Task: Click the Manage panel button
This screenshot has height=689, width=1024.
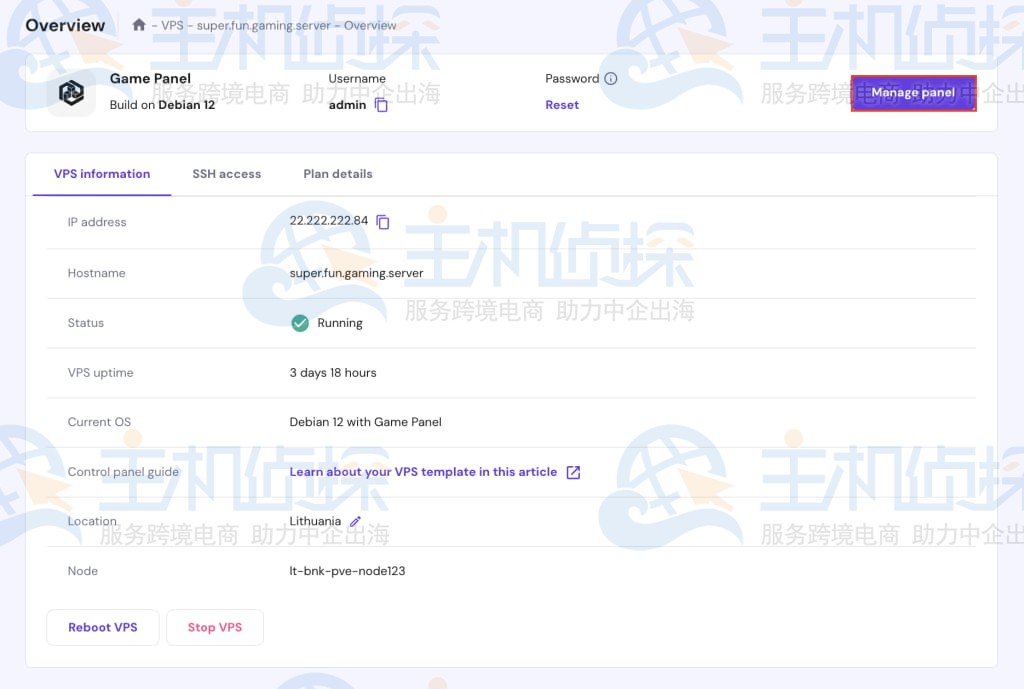Action: 912,92
